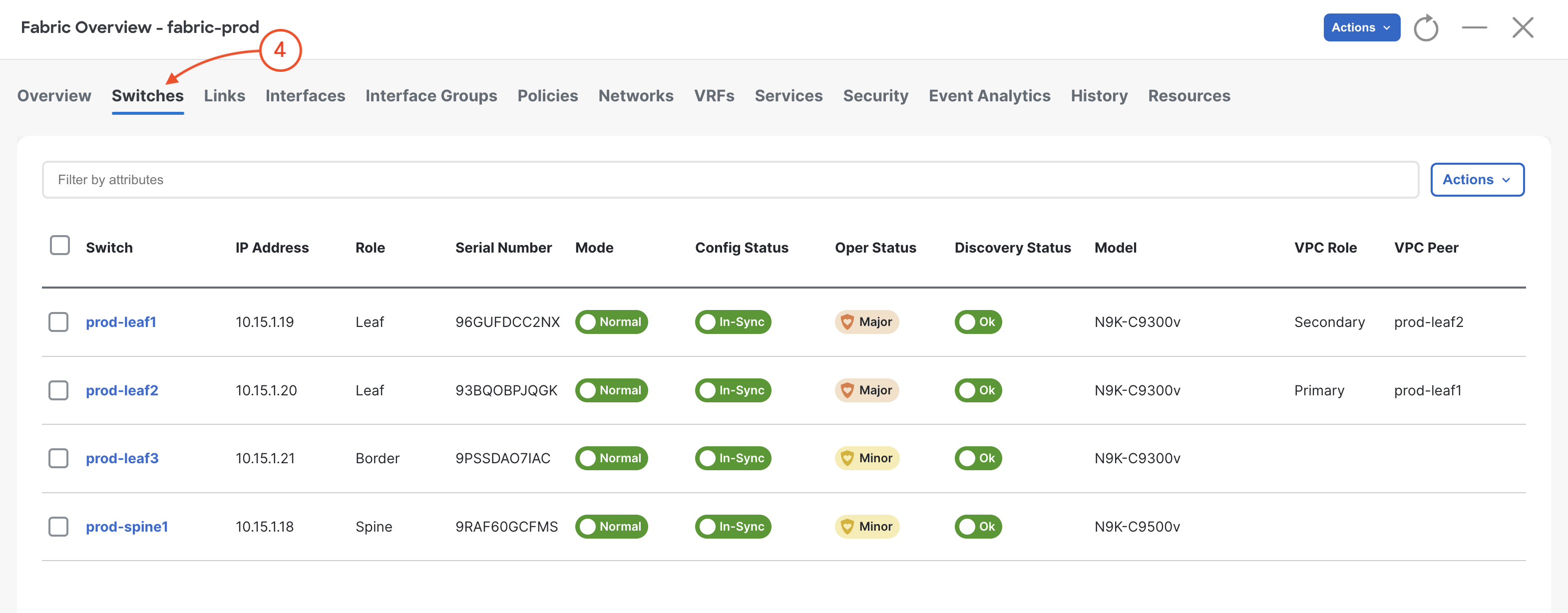Click Major shield status for prod-leaf2
The image size is (1568, 613).
(867, 390)
